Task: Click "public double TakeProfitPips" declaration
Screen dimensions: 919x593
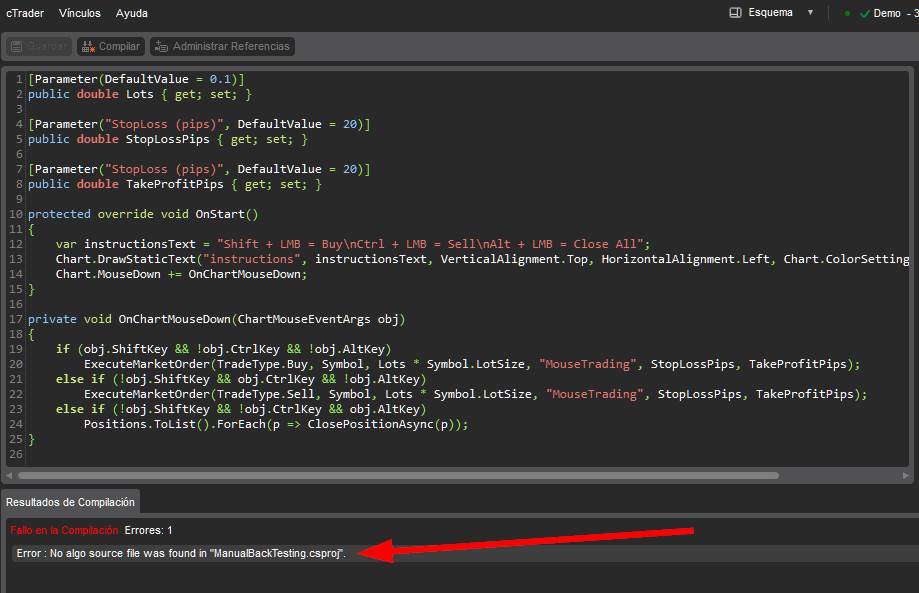Action: pyautogui.click(x=126, y=184)
